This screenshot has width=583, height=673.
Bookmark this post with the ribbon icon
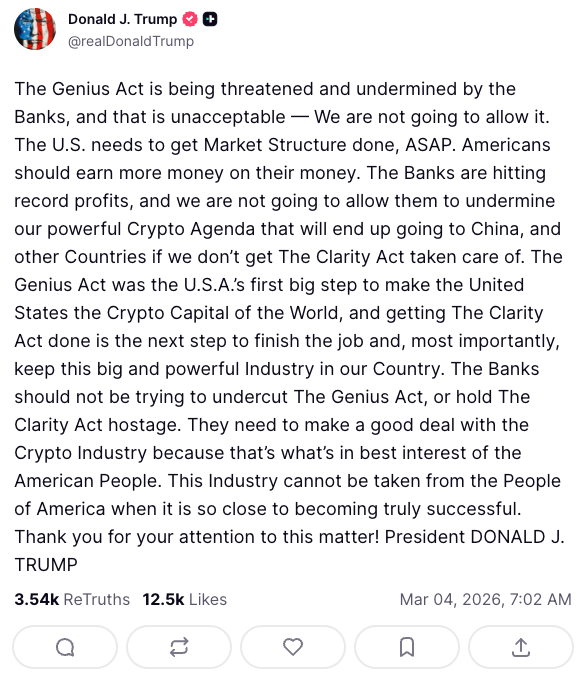[x=407, y=647]
